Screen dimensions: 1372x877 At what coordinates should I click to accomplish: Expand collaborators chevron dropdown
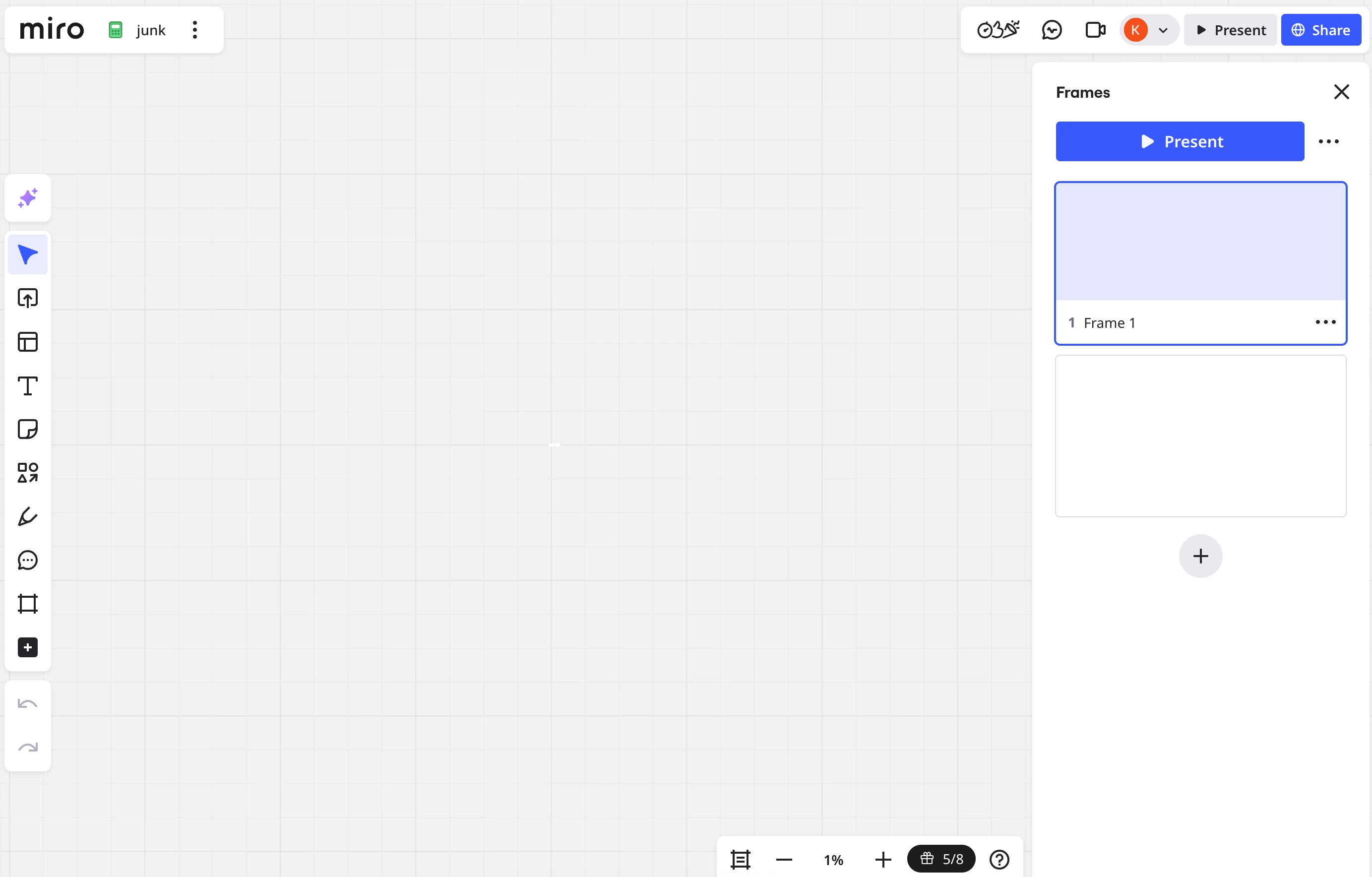[x=1164, y=30]
